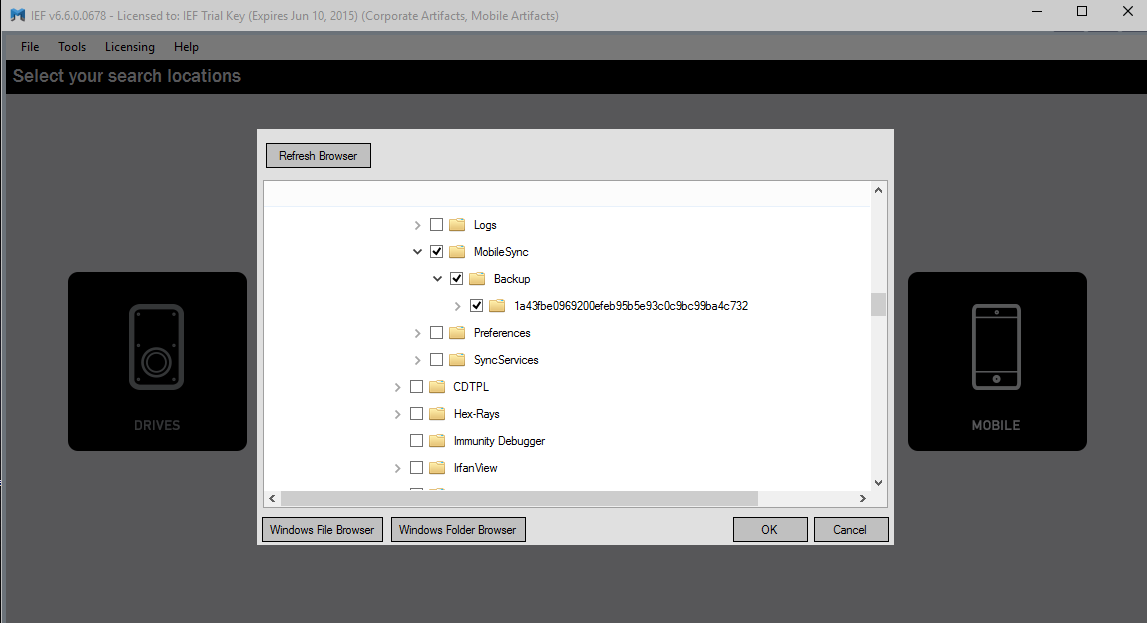Click the MobileSync folder icon
Viewport: 1147px width, 623px height.
pyautogui.click(x=457, y=252)
